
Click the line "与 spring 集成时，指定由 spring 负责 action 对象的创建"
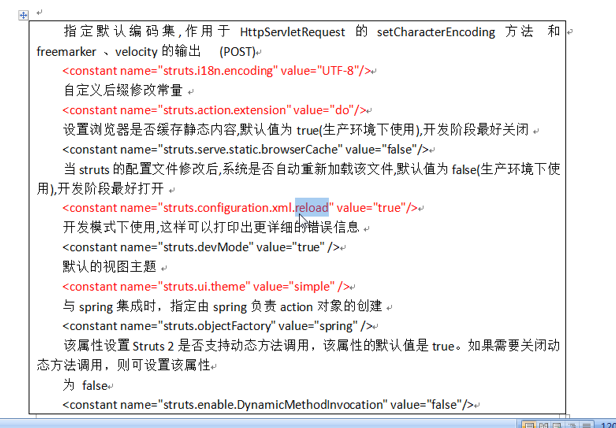tap(222, 306)
